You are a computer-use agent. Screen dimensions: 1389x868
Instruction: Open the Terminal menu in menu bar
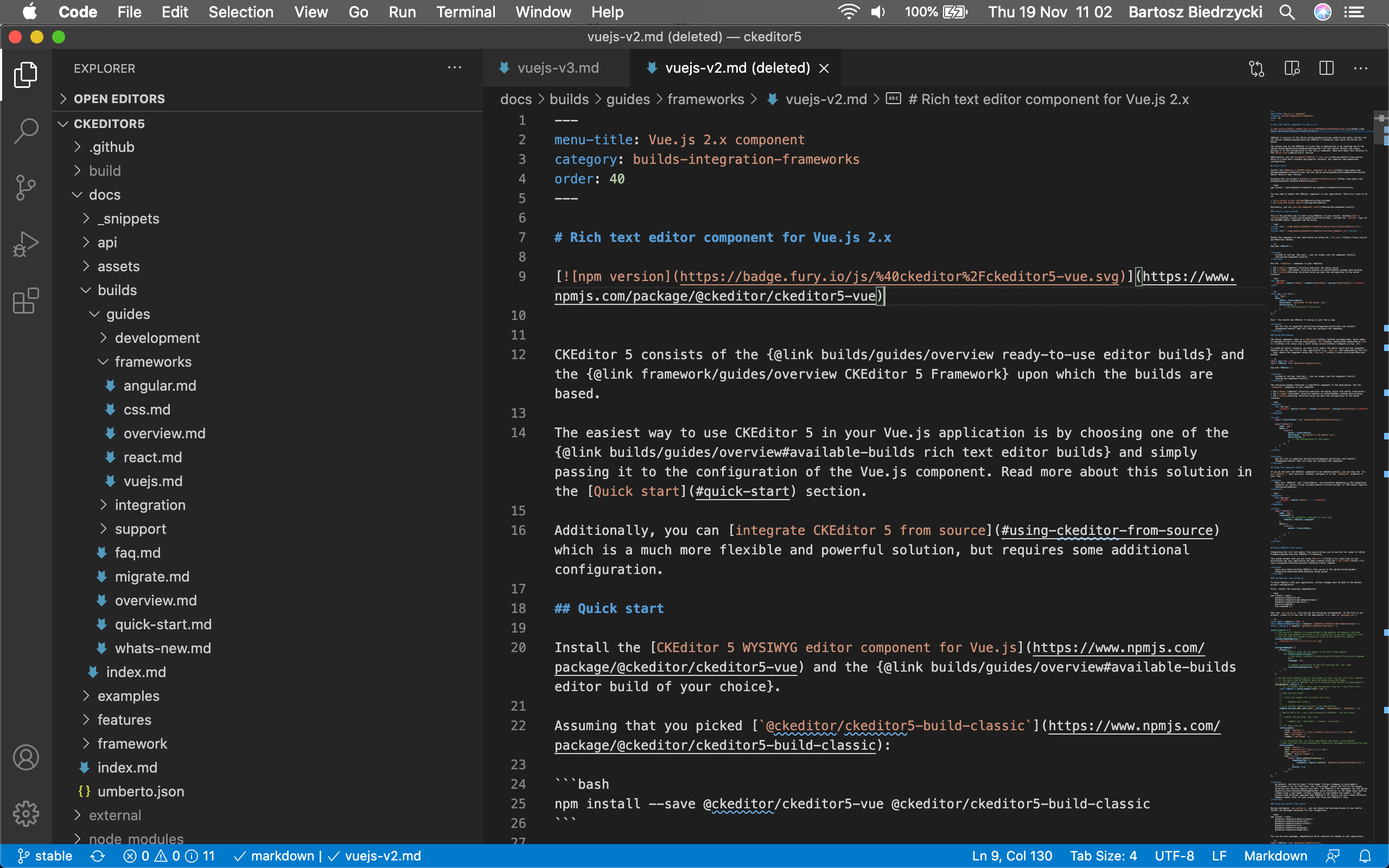(x=462, y=12)
